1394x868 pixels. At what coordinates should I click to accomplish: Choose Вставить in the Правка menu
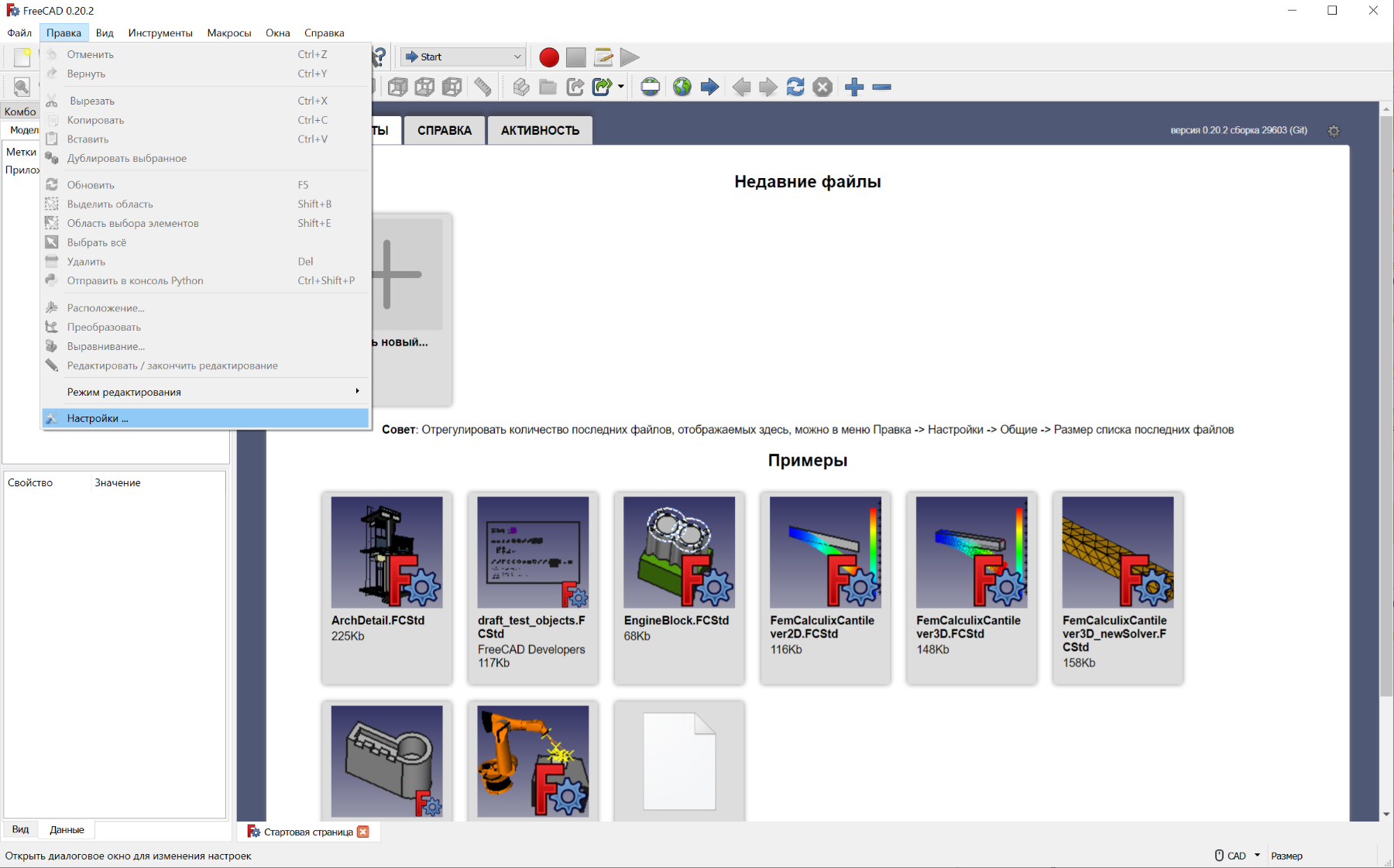coord(206,139)
